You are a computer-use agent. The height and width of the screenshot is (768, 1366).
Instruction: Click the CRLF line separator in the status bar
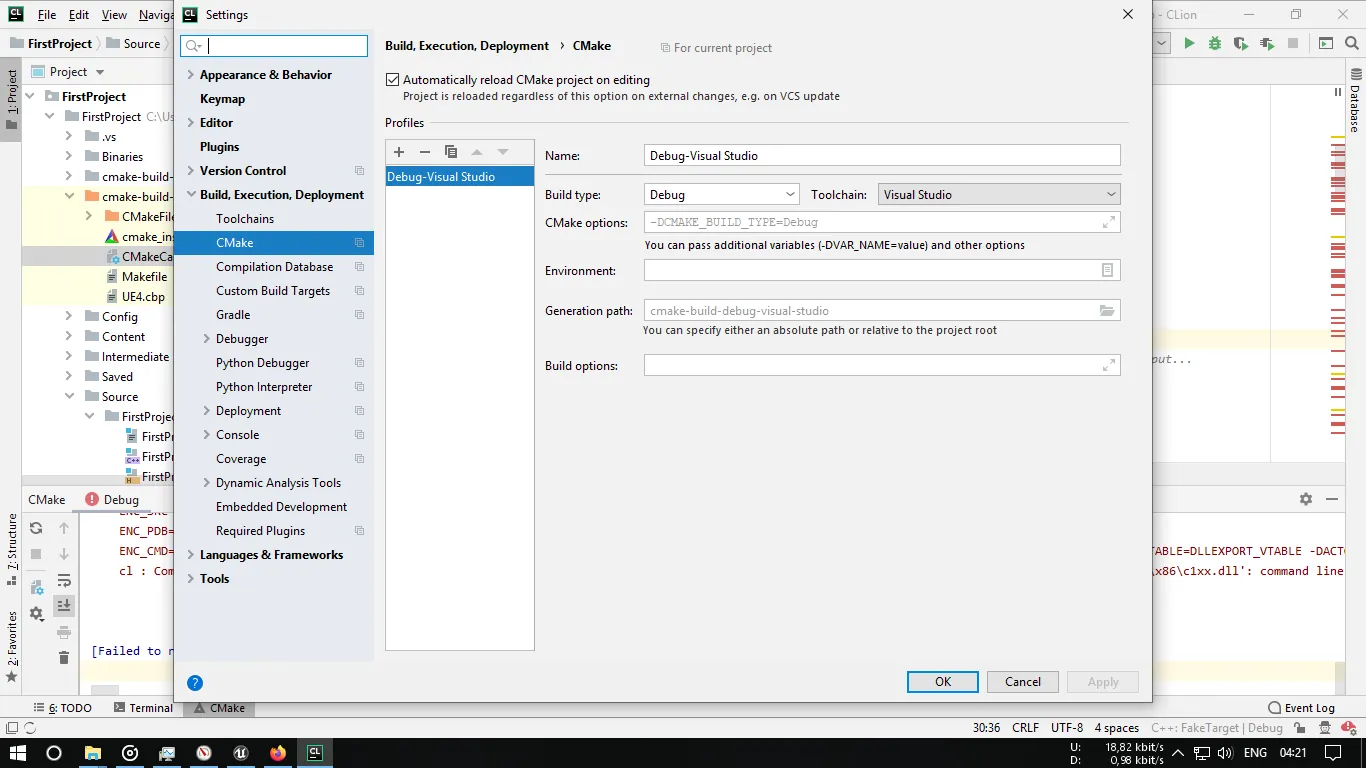pyautogui.click(x=1025, y=728)
